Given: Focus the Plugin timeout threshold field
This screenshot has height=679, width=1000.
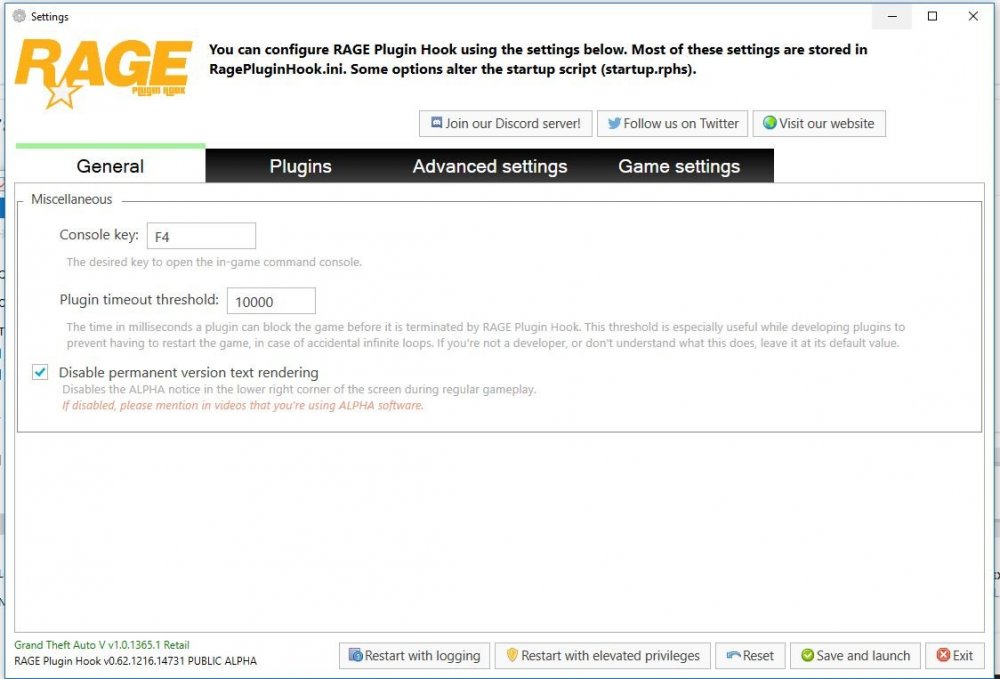Looking at the screenshot, I should click(271, 301).
